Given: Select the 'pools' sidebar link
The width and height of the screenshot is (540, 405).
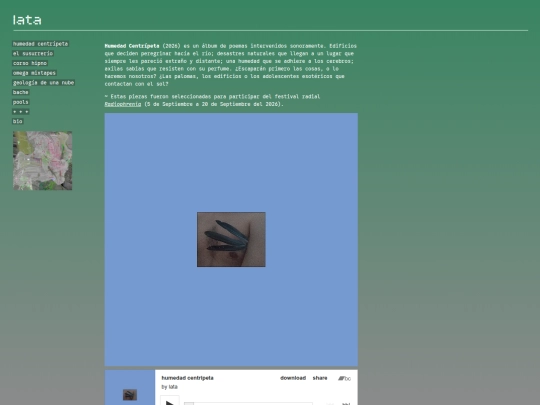Looking at the screenshot, I should tap(21, 102).
